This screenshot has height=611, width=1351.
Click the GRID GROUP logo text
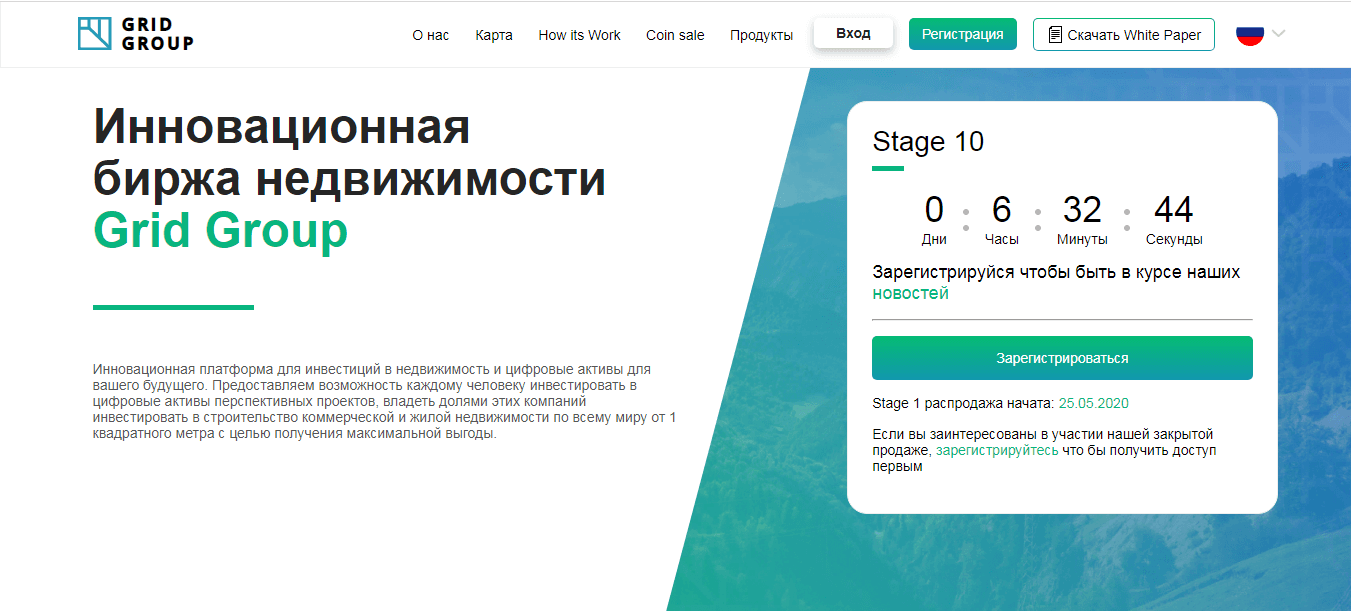(157, 34)
